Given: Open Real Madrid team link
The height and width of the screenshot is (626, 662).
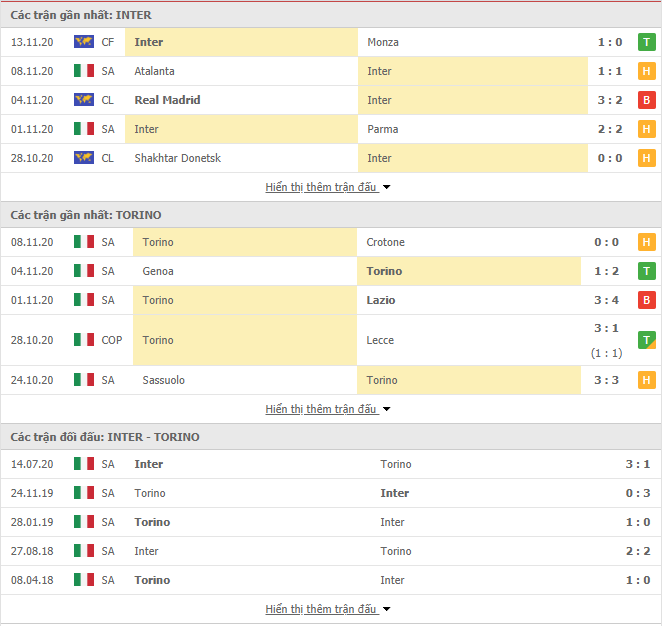Looking at the screenshot, I should (167, 100).
